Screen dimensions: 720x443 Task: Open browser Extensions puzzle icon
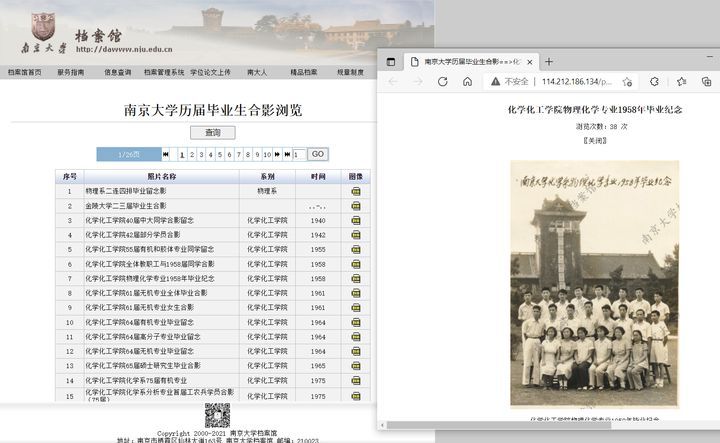[x=656, y=82]
